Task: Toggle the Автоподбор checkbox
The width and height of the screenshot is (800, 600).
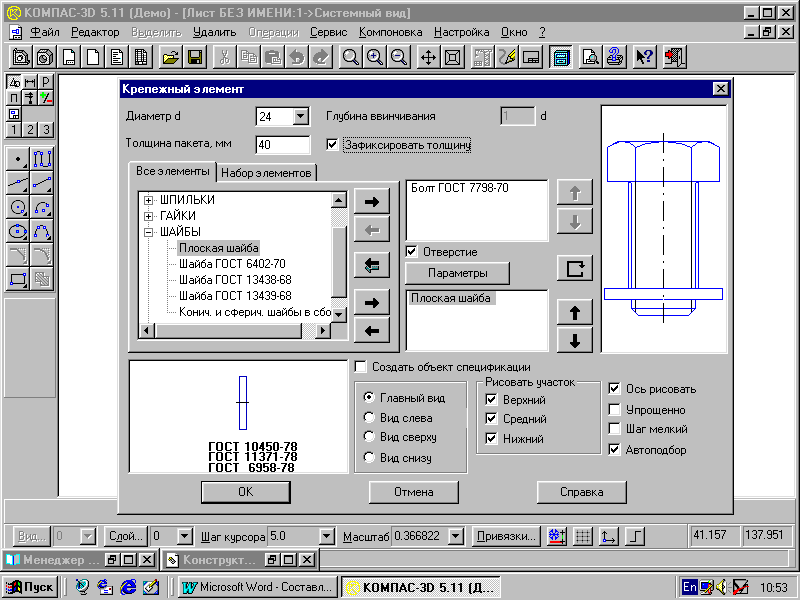Action: (615, 449)
